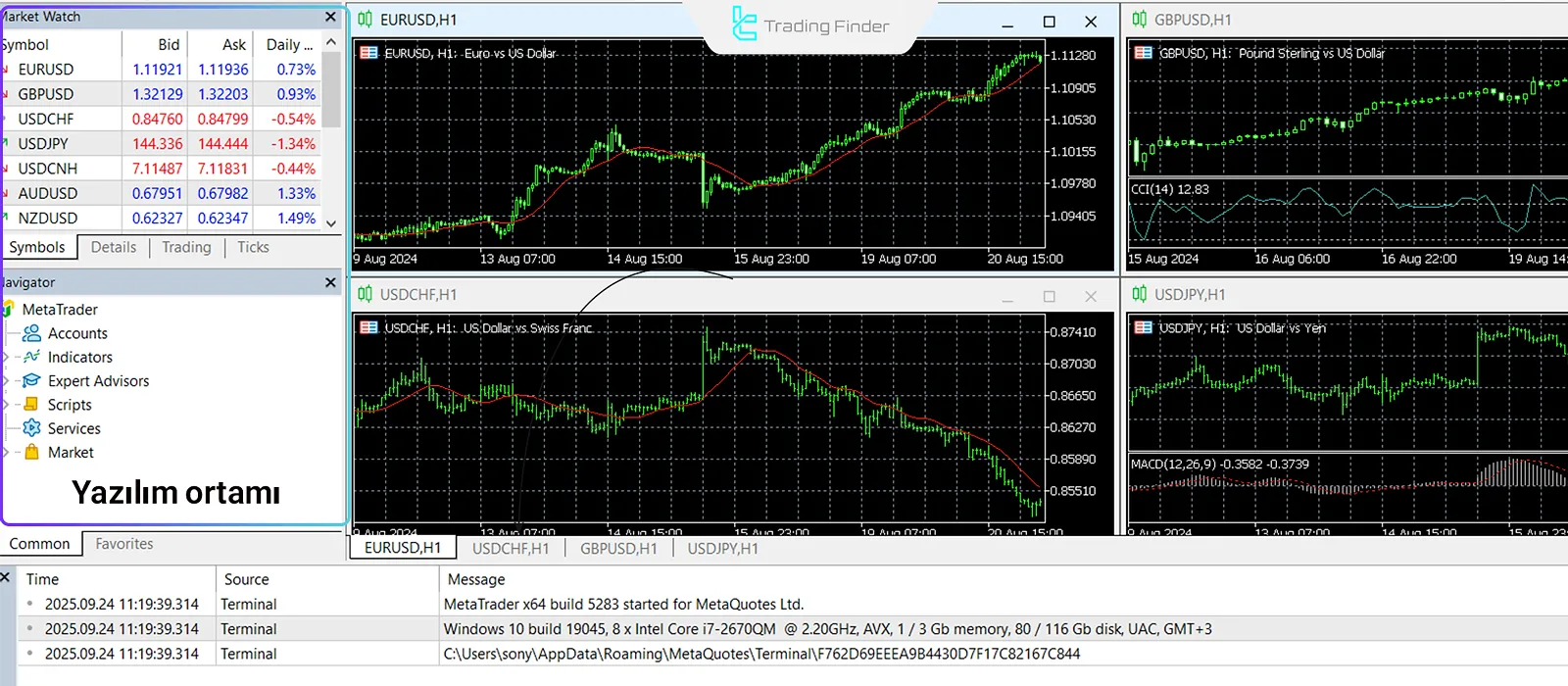The image size is (1568, 686).
Task: Click the Indicators icon in Navigator
Action: tap(31, 357)
